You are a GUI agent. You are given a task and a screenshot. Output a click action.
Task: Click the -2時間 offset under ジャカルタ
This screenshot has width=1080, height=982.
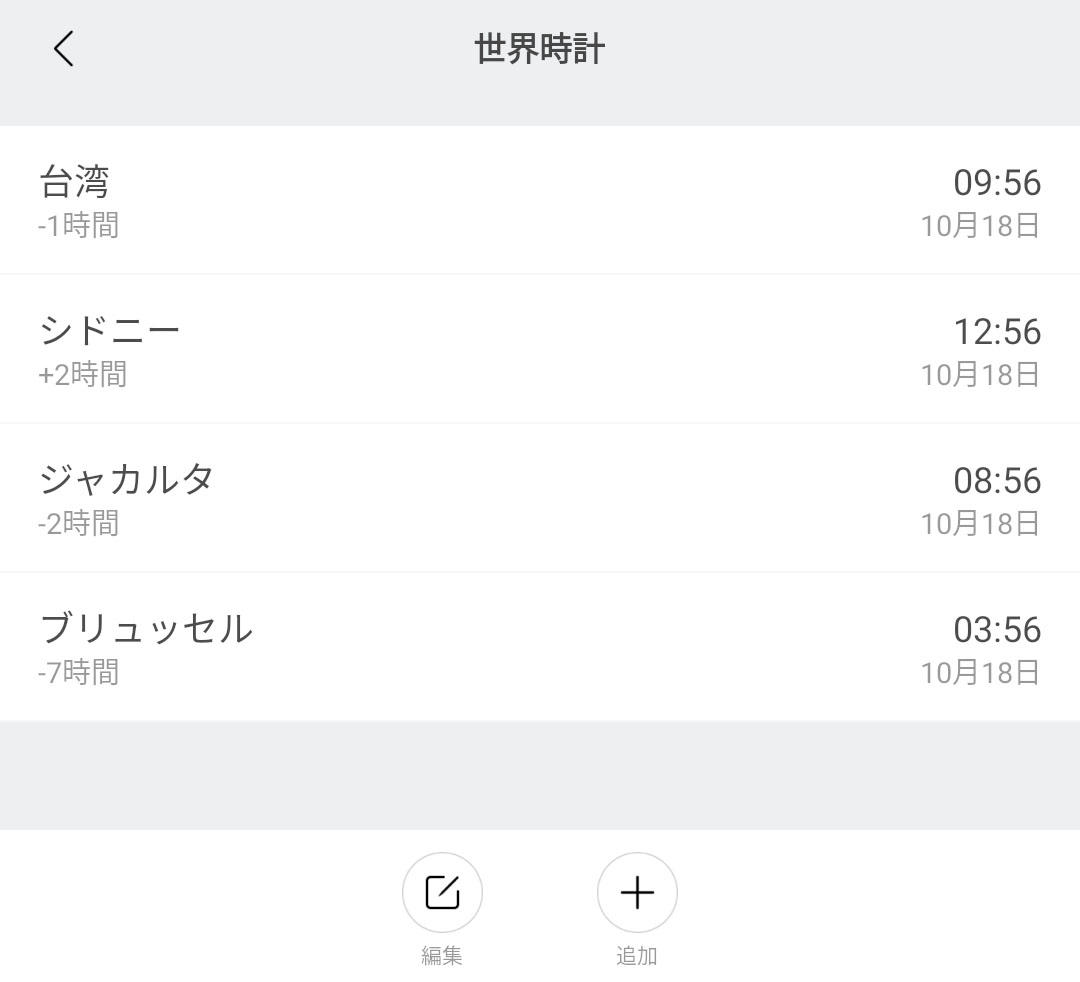(79, 523)
